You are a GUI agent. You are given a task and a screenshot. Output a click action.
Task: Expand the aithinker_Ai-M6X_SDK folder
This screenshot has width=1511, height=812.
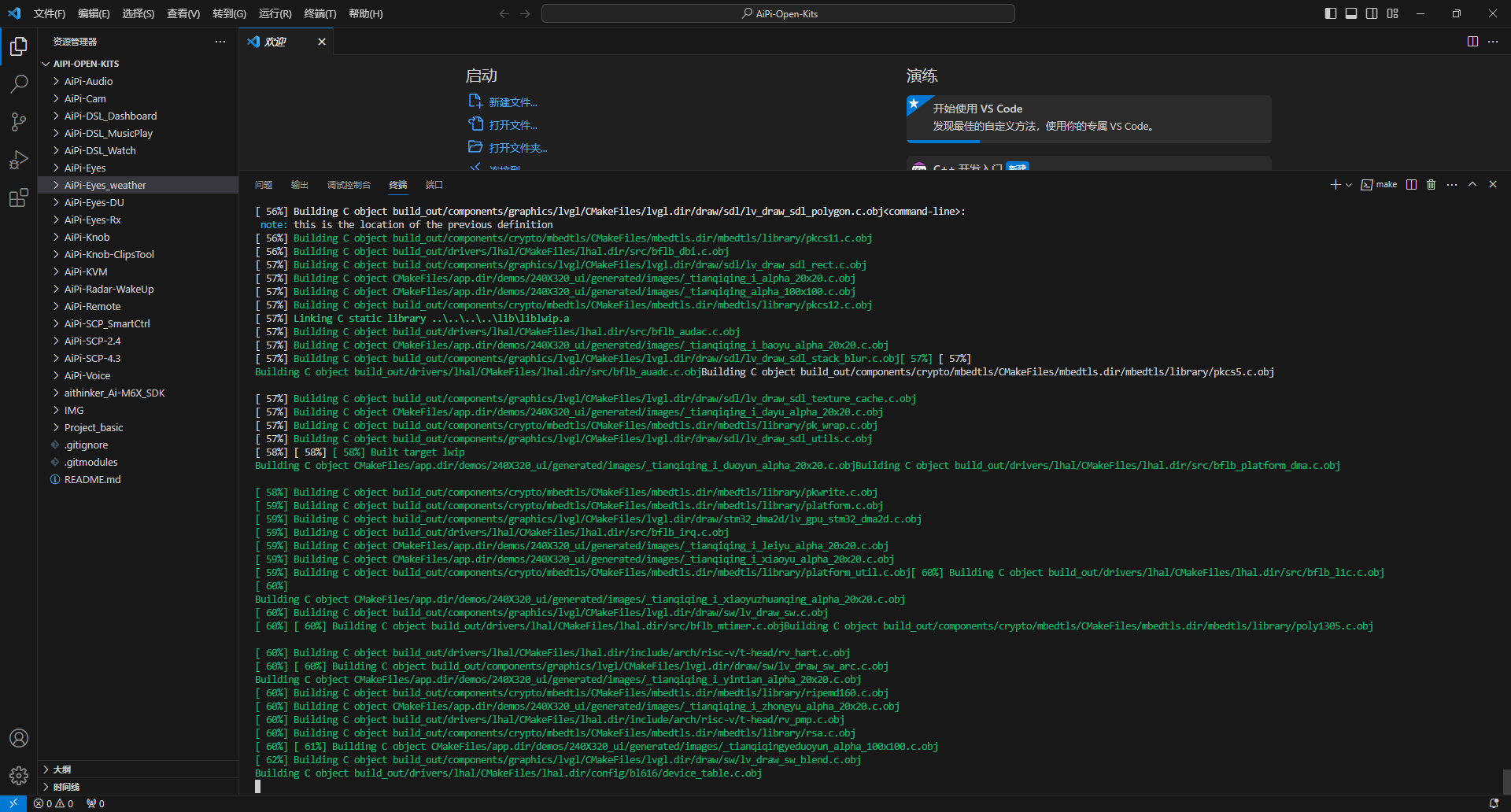pos(138,393)
